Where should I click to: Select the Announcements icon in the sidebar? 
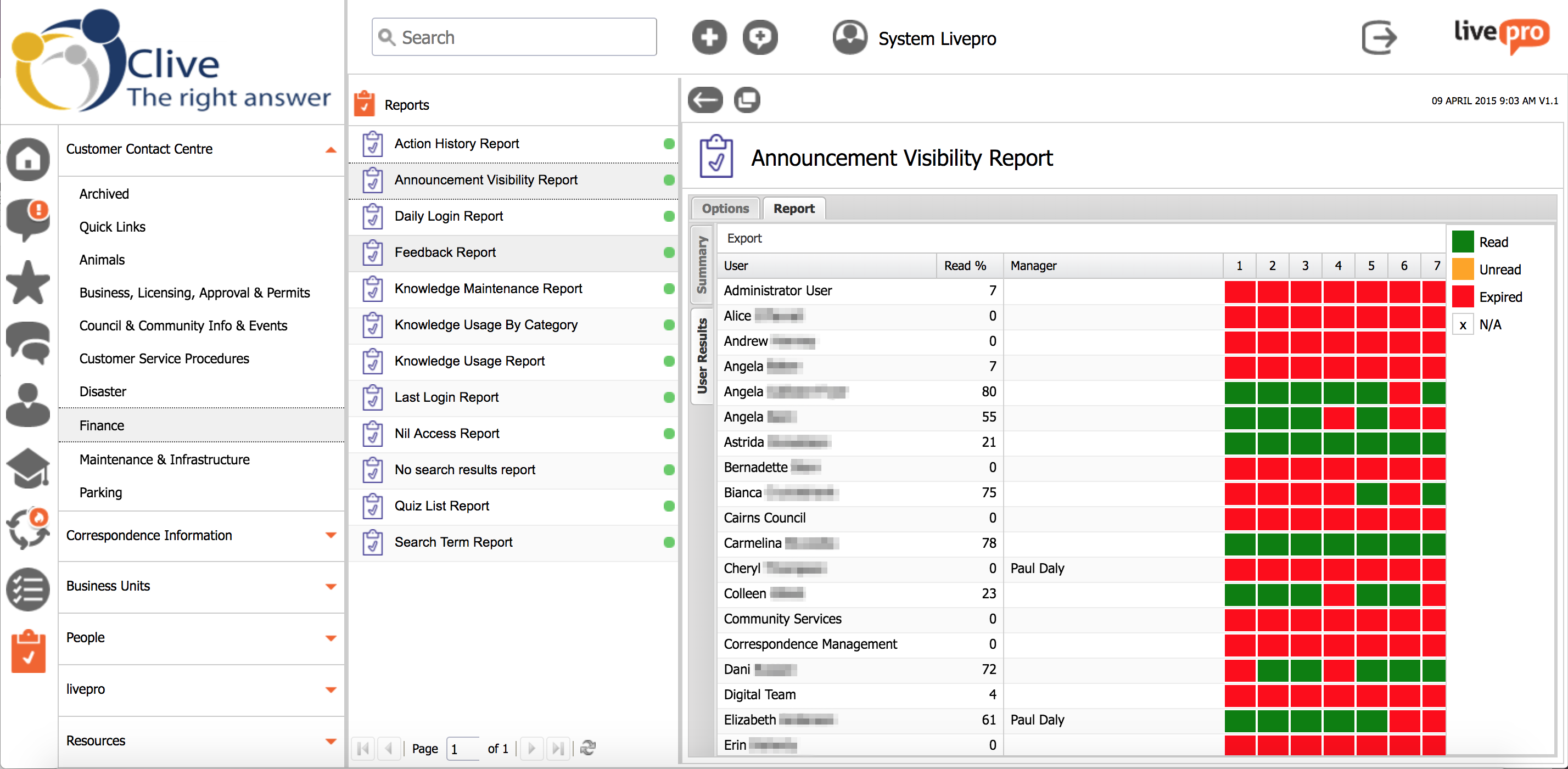click(x=28, y=220)
